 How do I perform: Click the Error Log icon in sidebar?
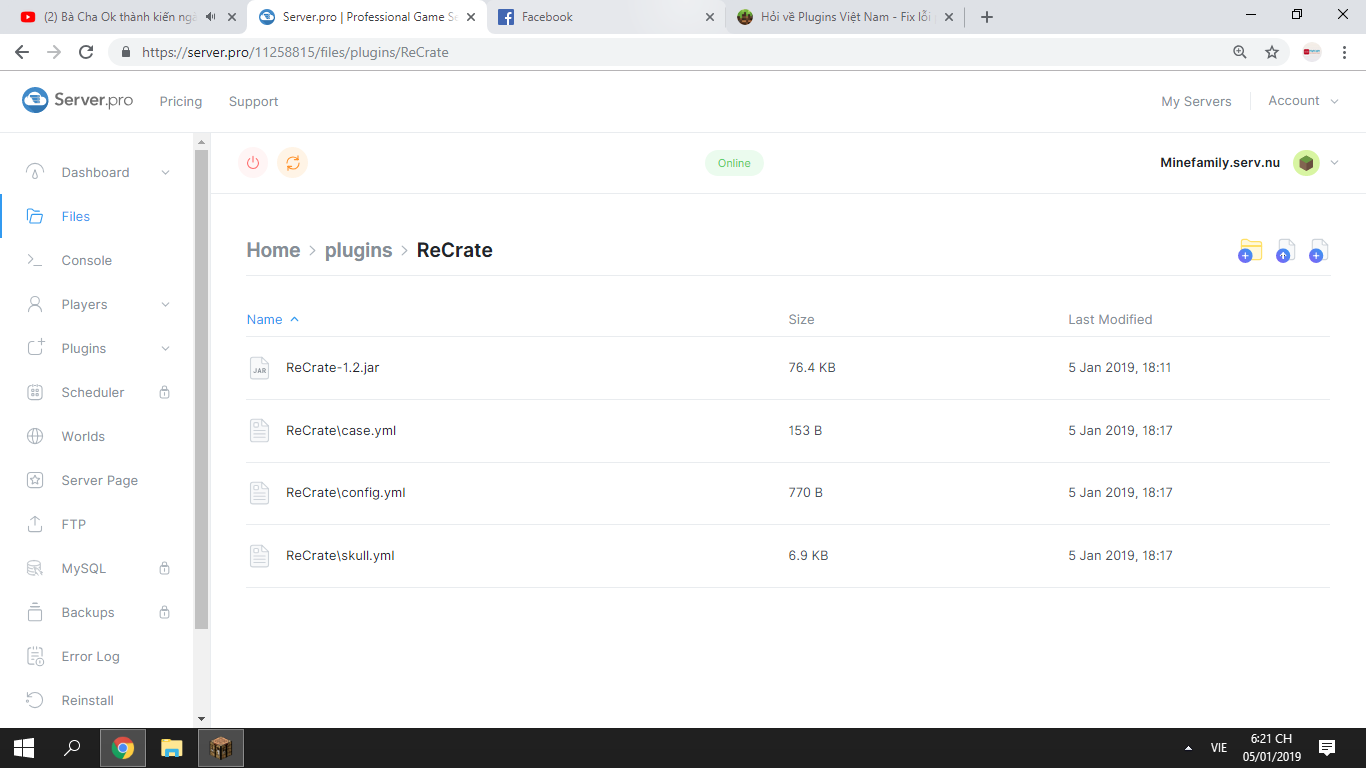coord(35,656)
